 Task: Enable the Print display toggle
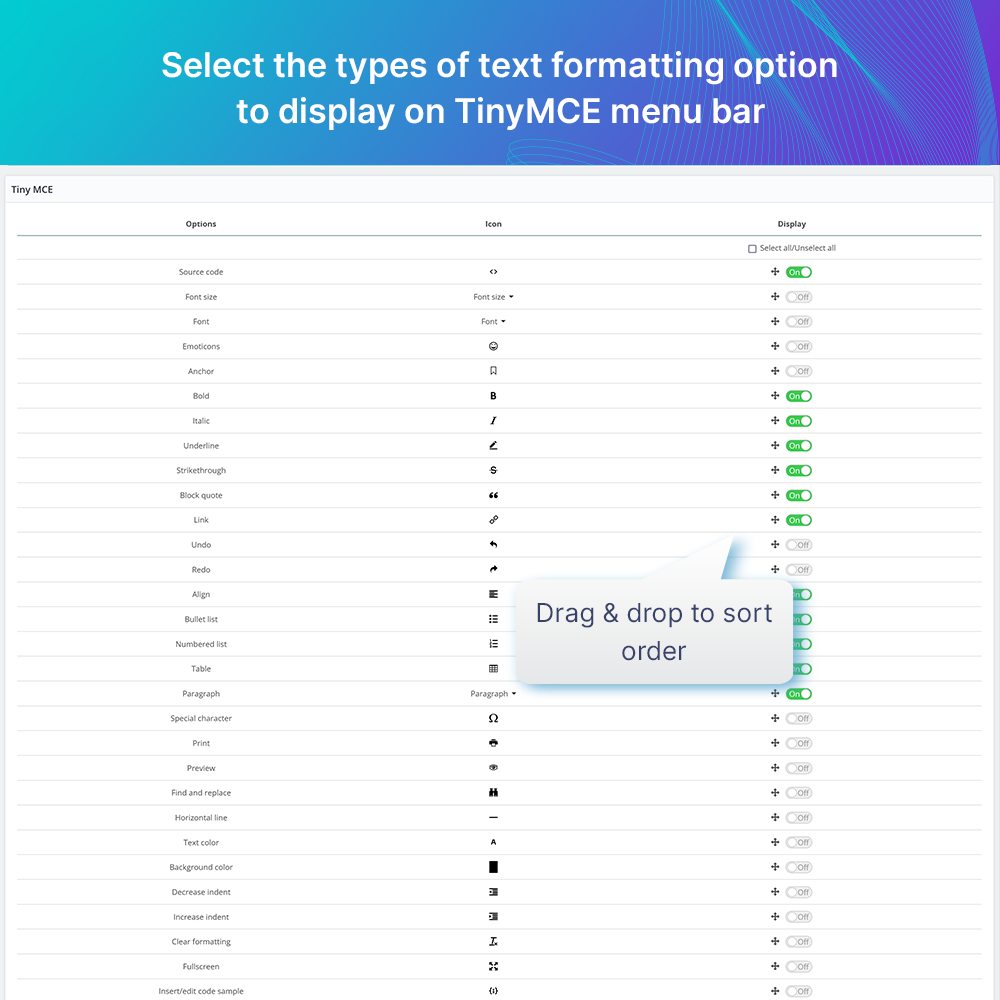[x=798, y=743]
